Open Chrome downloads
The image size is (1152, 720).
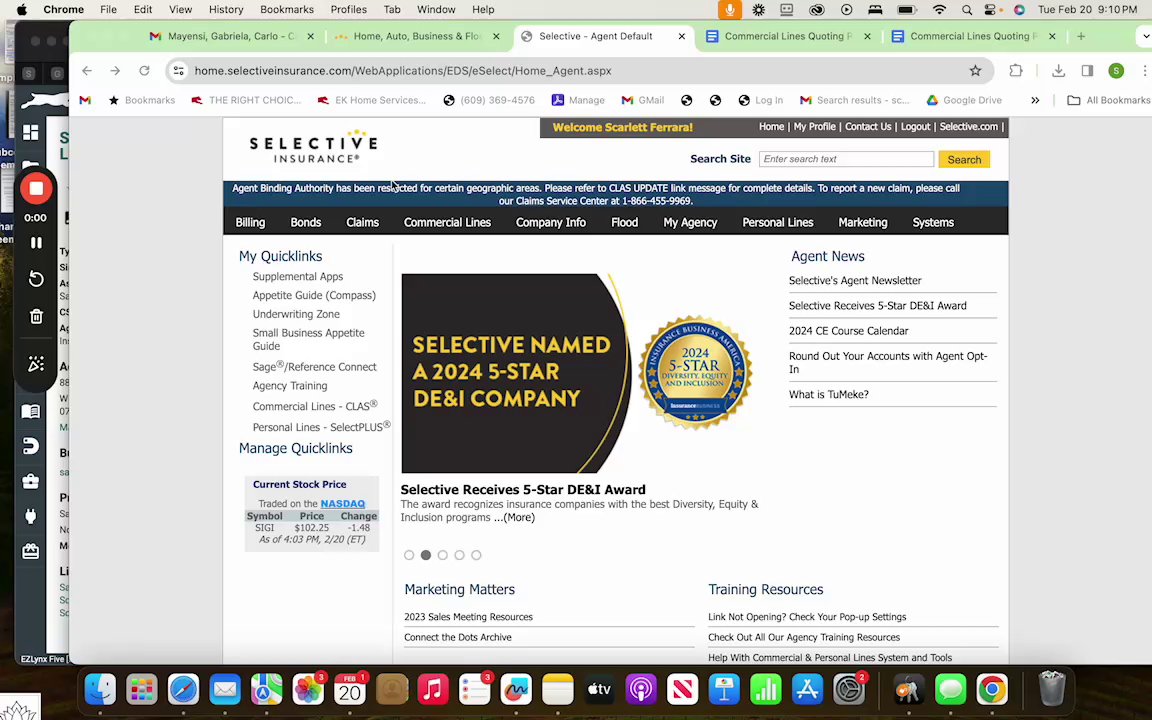[1058, 71]
